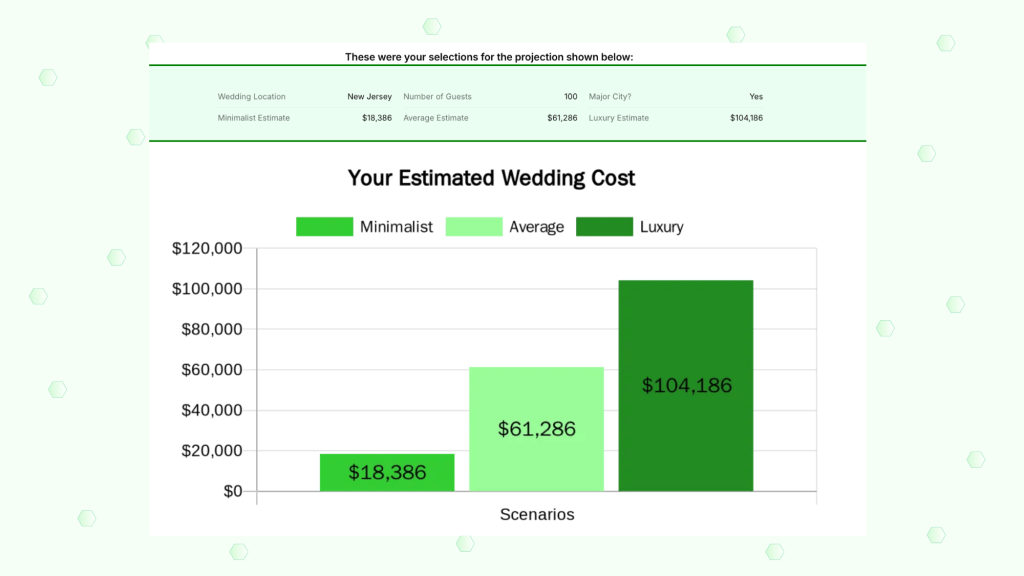This screenshot has height=576, width=1024.
Task: Click the 'Scenarios' x-axis label
Action: [x=537, y=514]
